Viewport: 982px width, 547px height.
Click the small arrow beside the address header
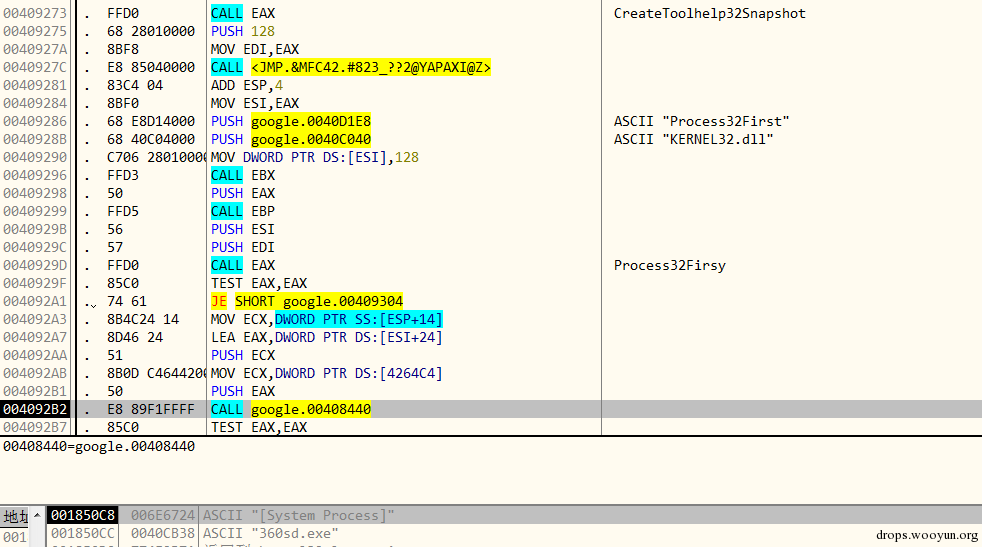point(38,515)
